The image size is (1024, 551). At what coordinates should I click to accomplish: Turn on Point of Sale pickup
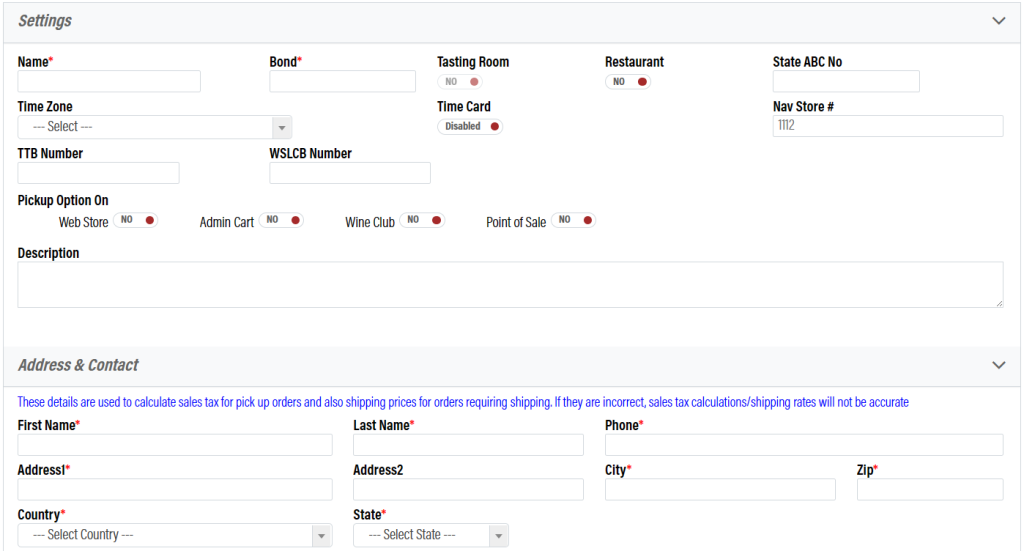tap(573, 220)
